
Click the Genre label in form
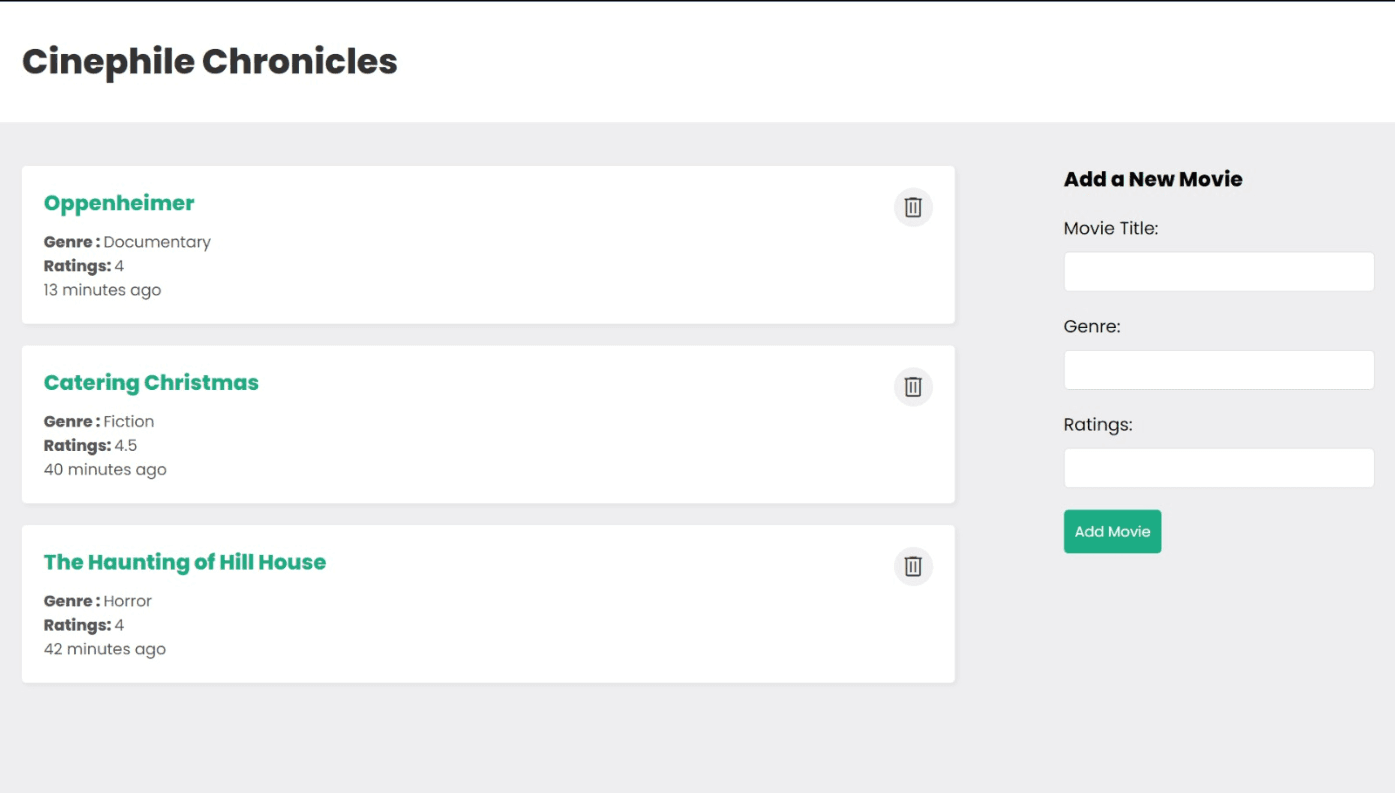pyautogui.click(x=1091, y=326)
